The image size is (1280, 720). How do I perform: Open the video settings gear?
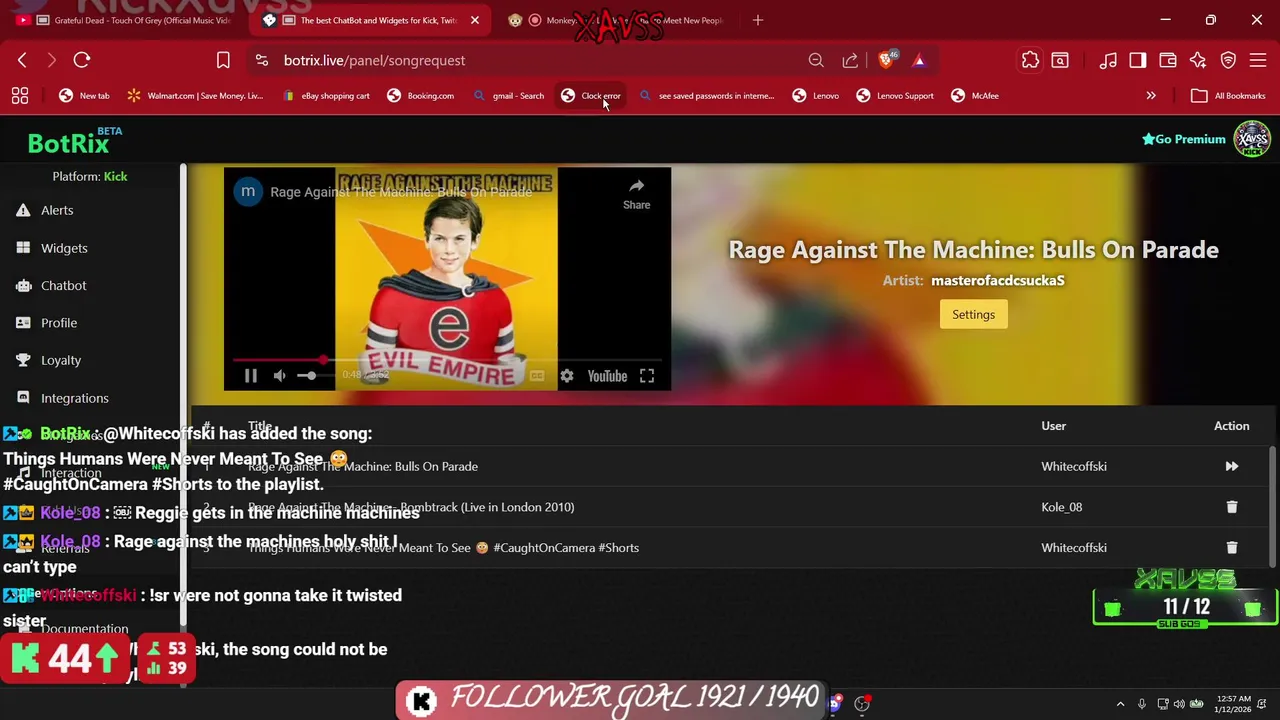[x=567, y=376]
